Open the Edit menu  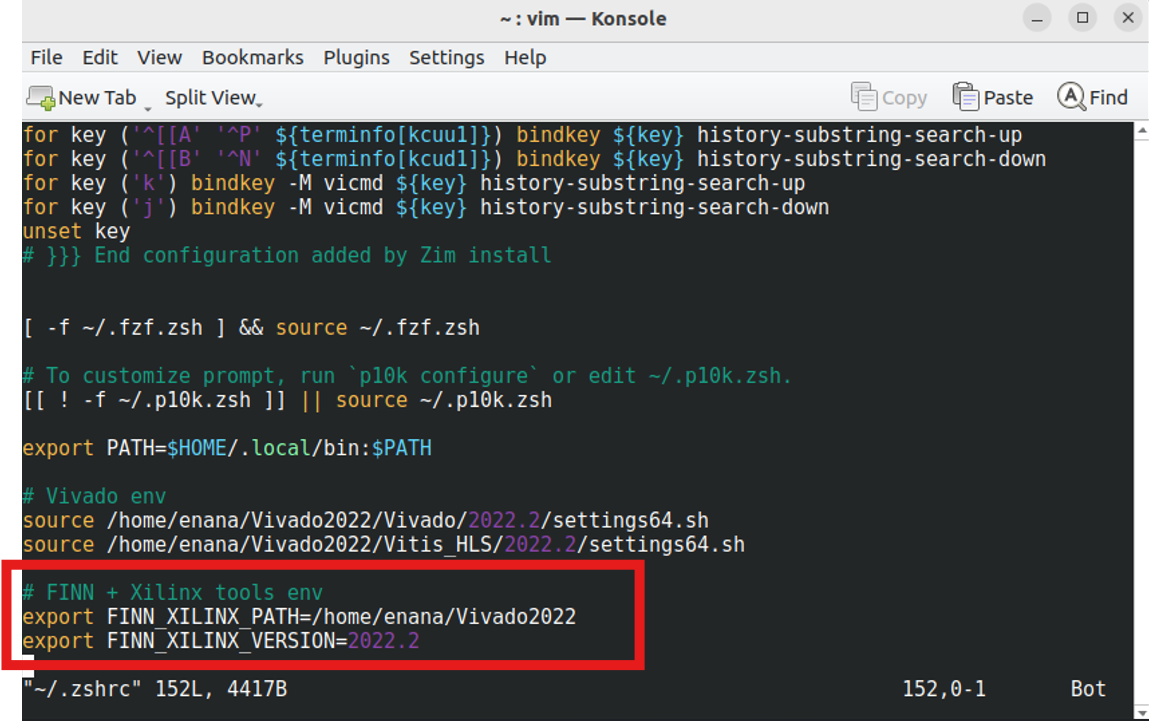pos(100,57)
